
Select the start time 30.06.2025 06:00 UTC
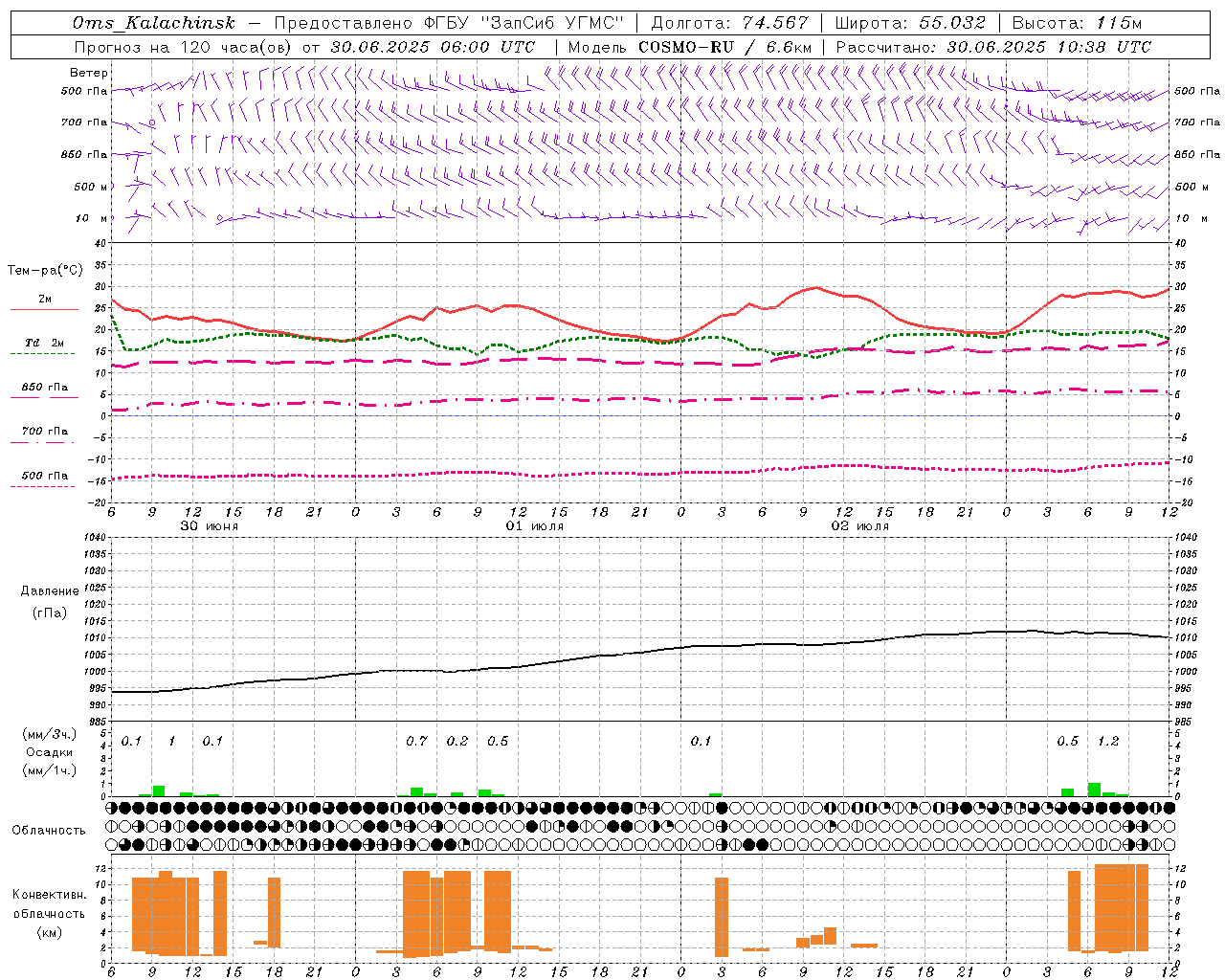point(433,47)
